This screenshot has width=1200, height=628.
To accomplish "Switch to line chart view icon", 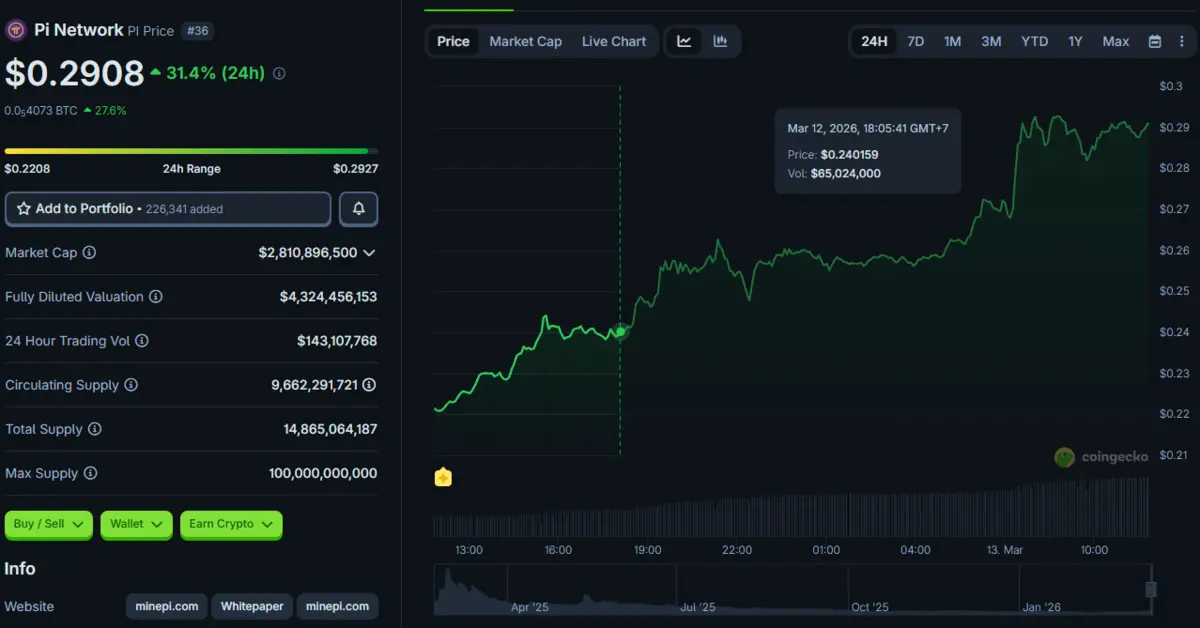I will point(684,41).
